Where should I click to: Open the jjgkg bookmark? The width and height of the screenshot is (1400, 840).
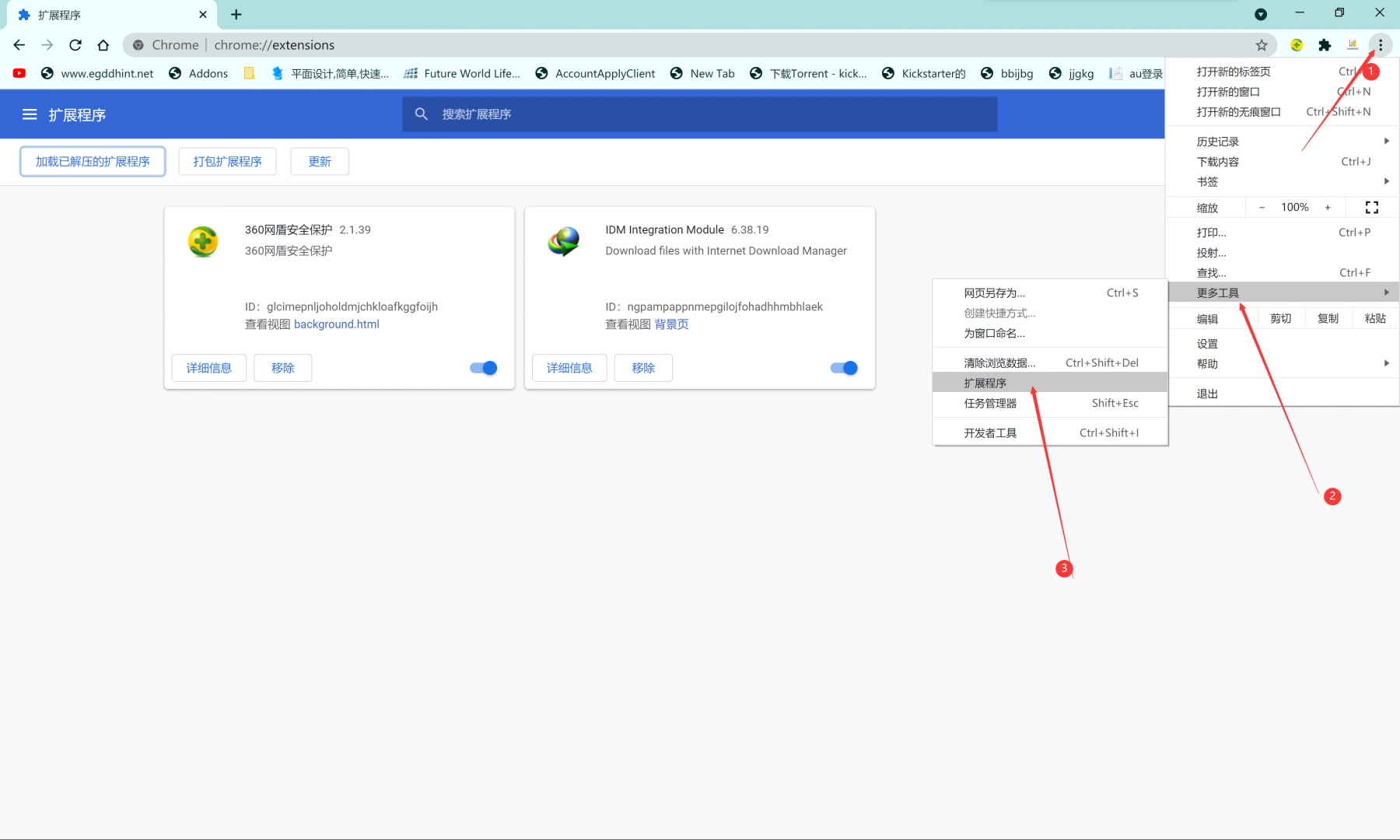click(1071, 73)
